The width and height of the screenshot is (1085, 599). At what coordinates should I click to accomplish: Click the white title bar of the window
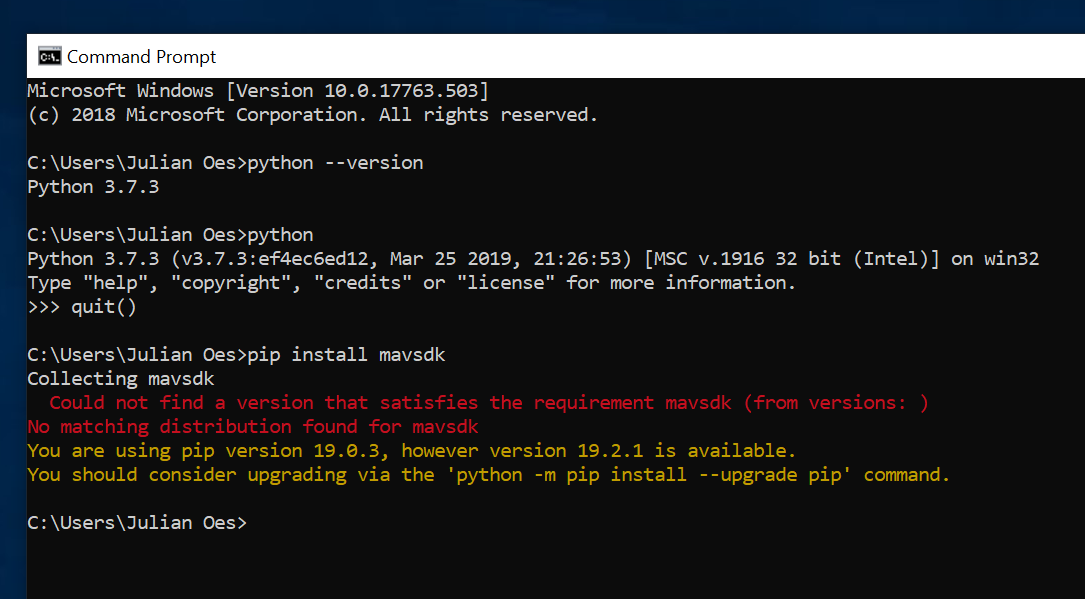(600, 56)
